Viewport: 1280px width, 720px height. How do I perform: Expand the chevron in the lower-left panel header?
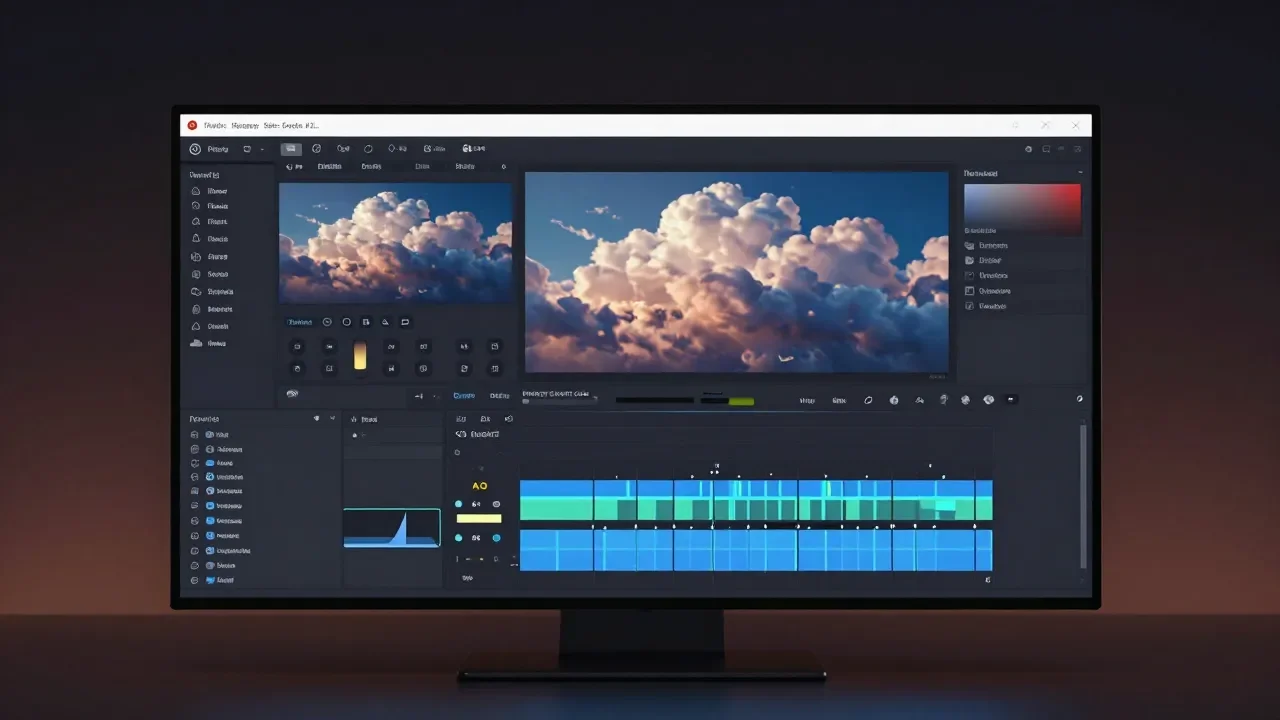pyautogui.click(x=333, y=418)
